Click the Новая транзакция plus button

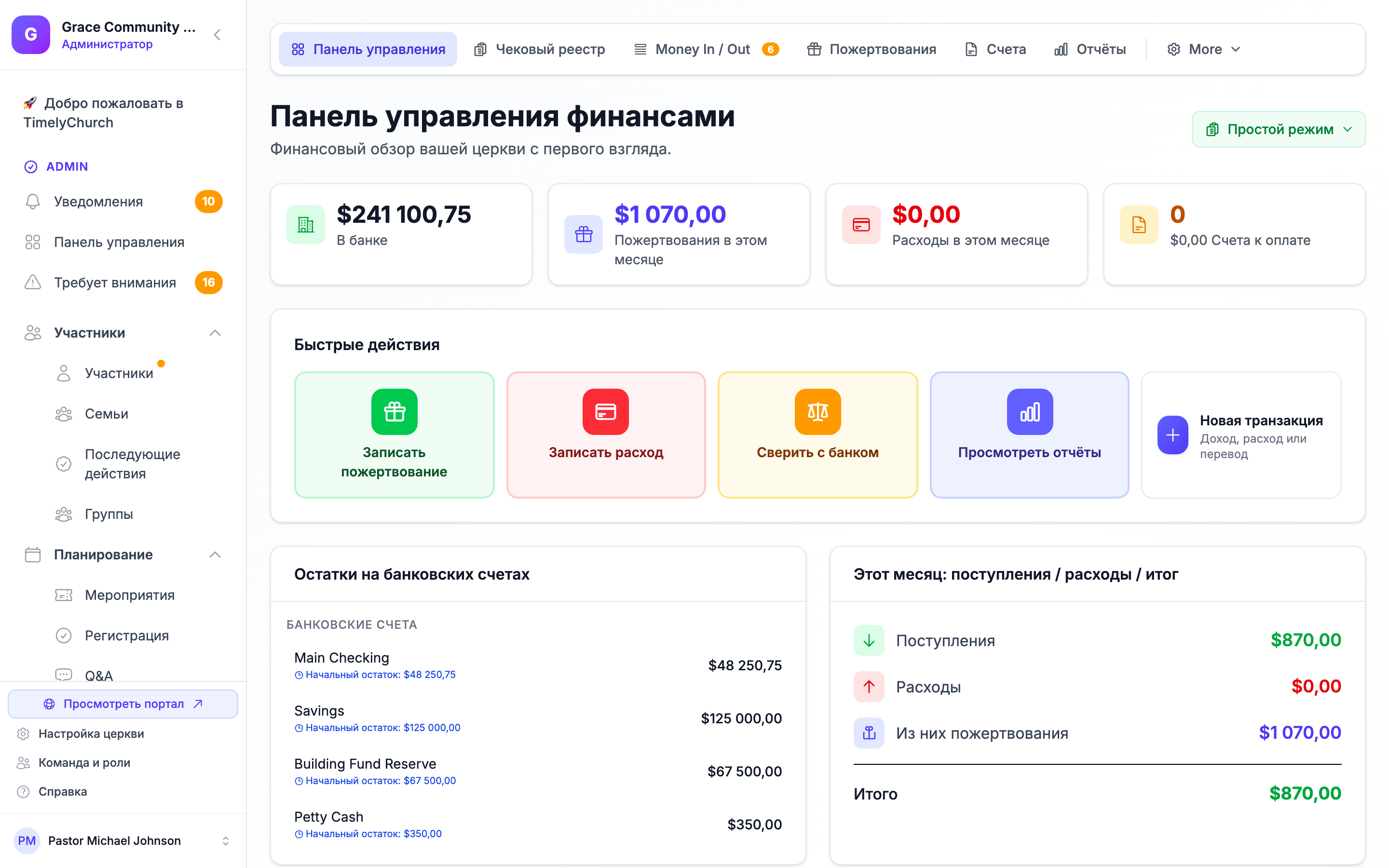pos(1172,435)
